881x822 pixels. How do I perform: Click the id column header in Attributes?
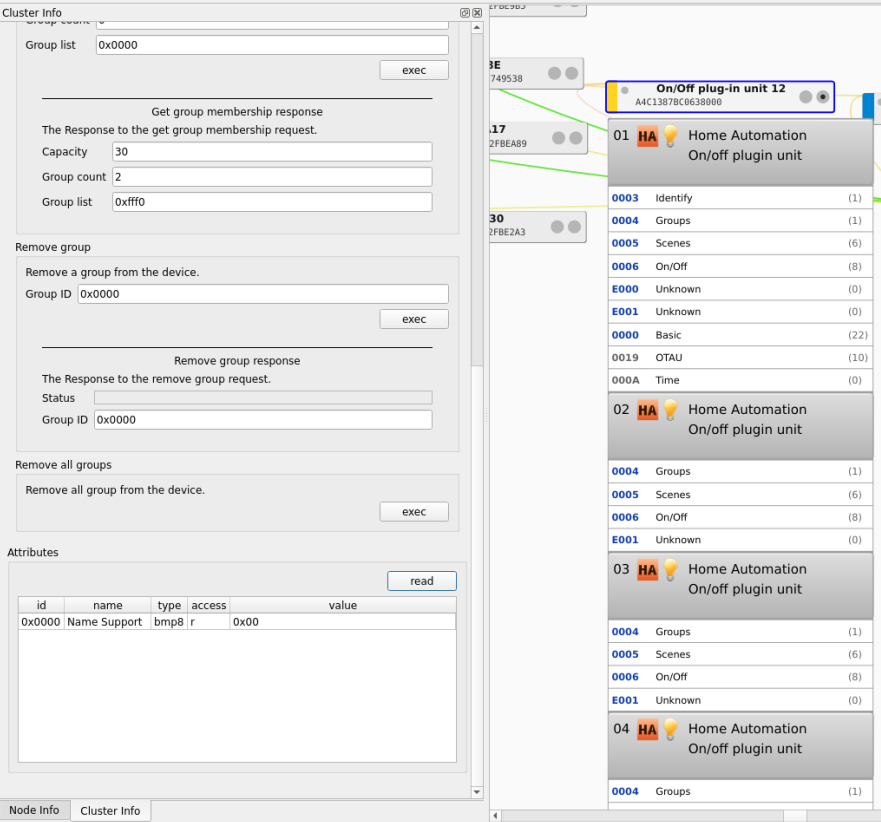tap(42, 605)
